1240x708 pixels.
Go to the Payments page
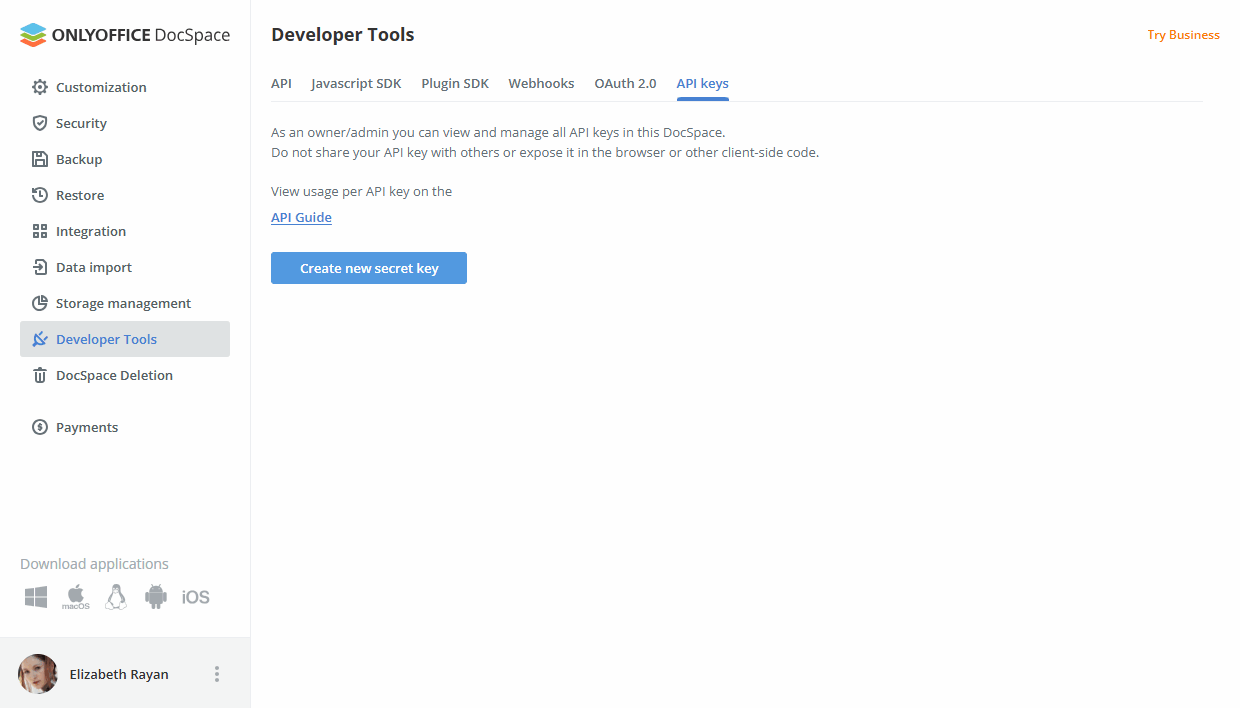point(125,427)
